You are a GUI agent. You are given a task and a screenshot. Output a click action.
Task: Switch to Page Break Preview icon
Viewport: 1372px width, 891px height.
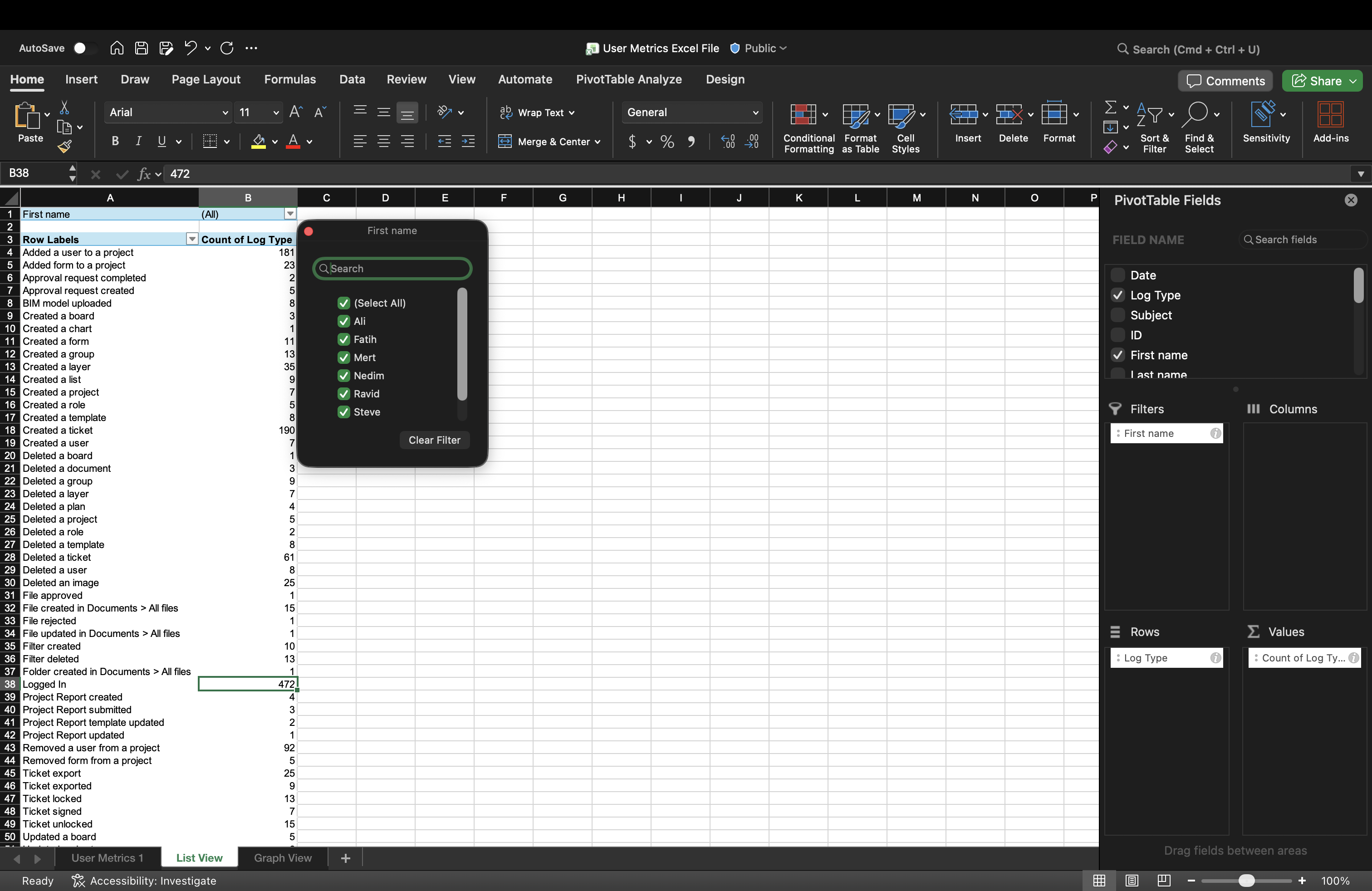pyautogui.click(x=1163, y=880)
